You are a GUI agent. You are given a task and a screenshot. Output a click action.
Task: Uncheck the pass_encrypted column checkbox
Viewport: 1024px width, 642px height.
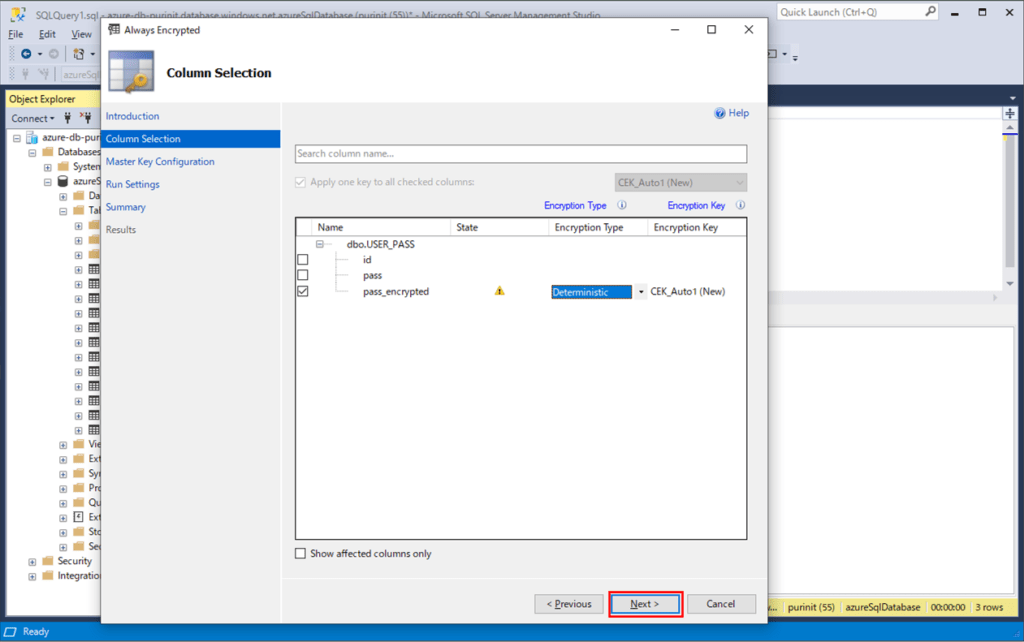[x=302, y=291]
